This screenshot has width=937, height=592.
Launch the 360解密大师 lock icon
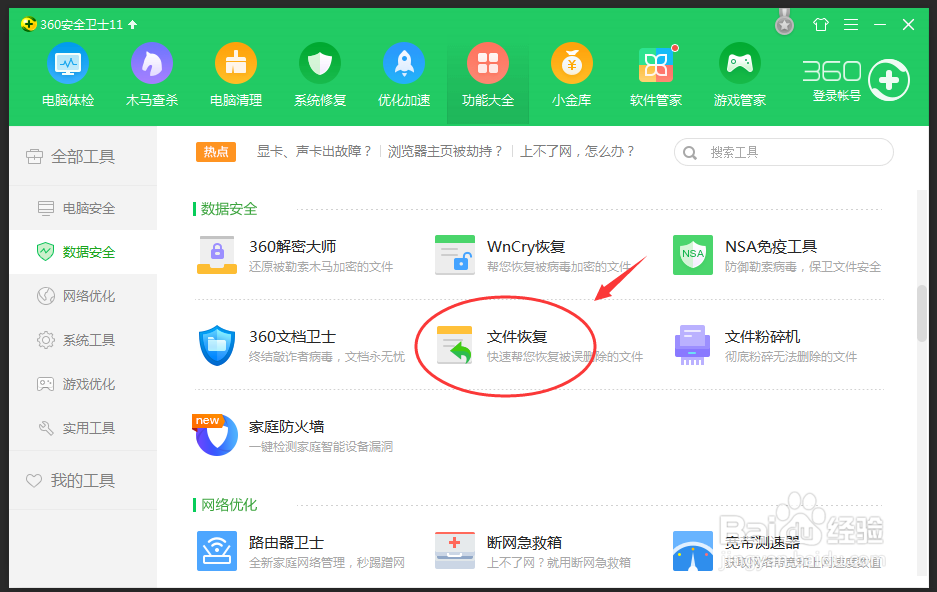(217, 255)
